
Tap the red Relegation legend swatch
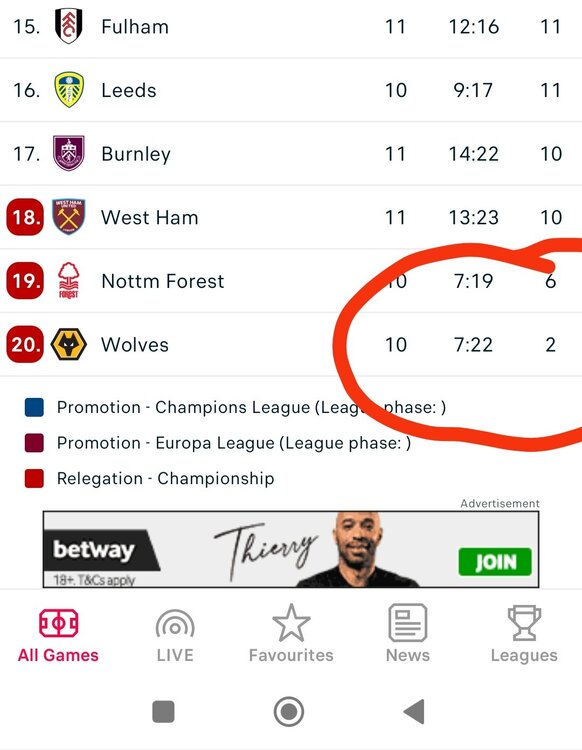tap(34, 478)
